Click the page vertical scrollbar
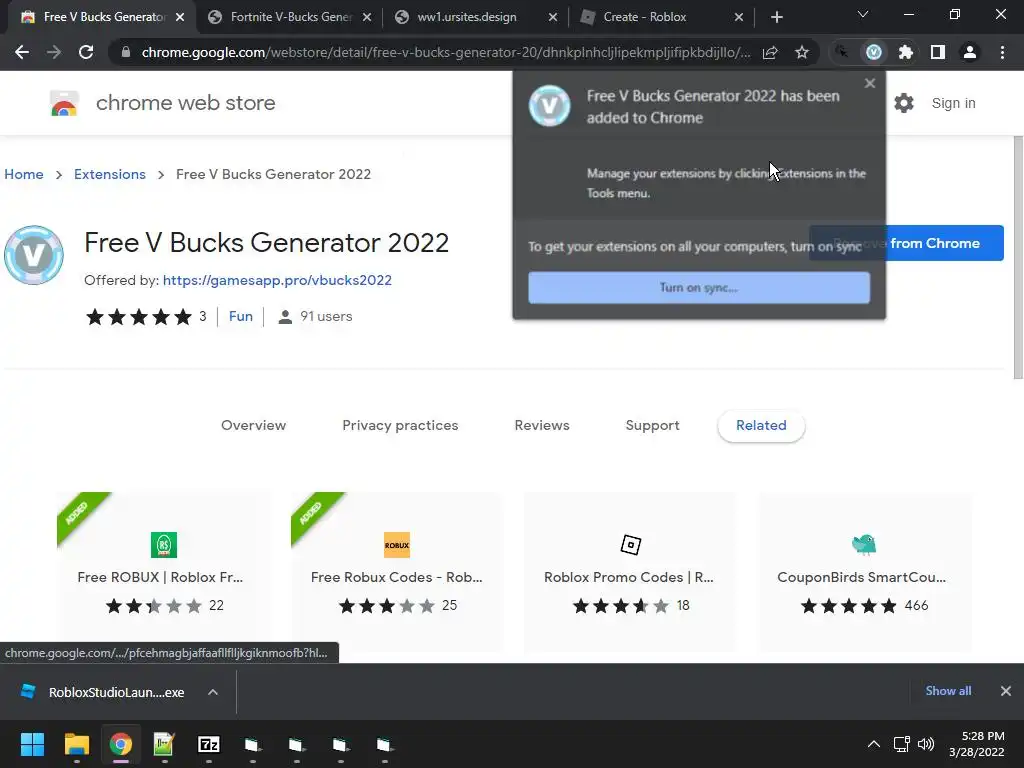1024x768 pixels. tap(1018, 258)
